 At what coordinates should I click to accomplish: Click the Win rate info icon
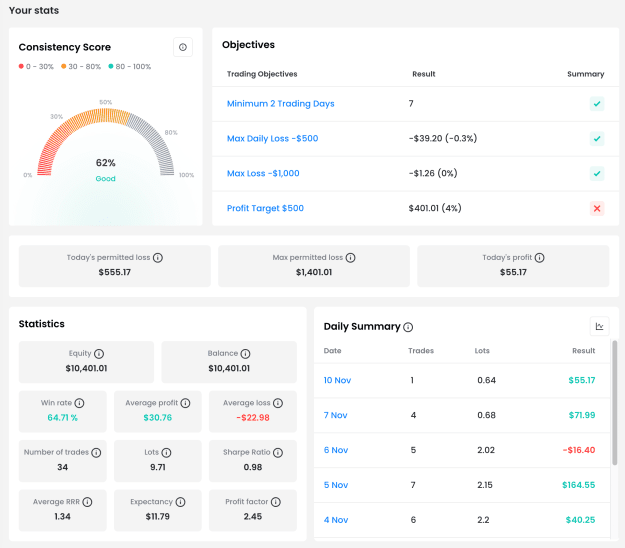(79, 403)
